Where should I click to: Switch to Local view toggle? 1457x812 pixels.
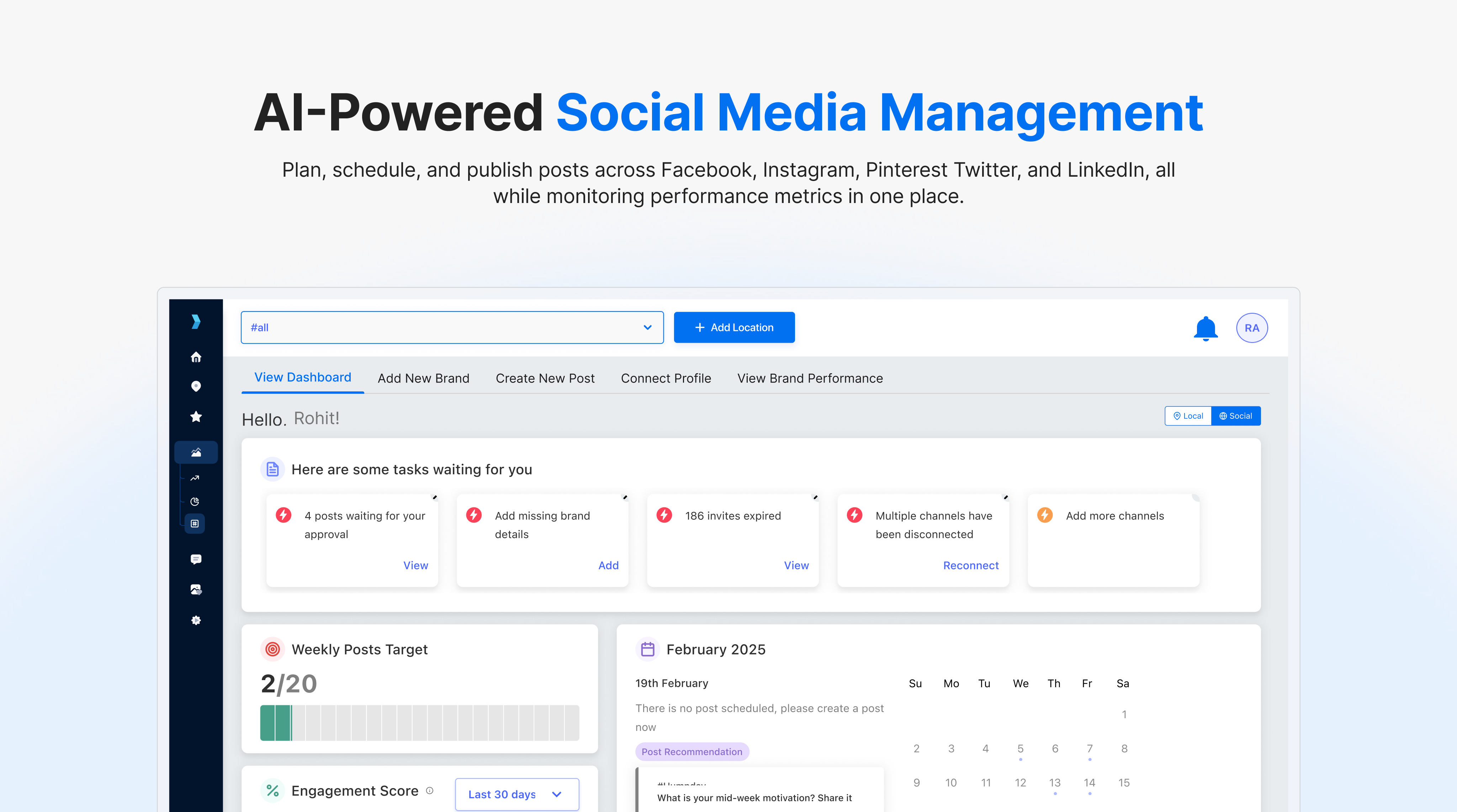click(1188, 416)
